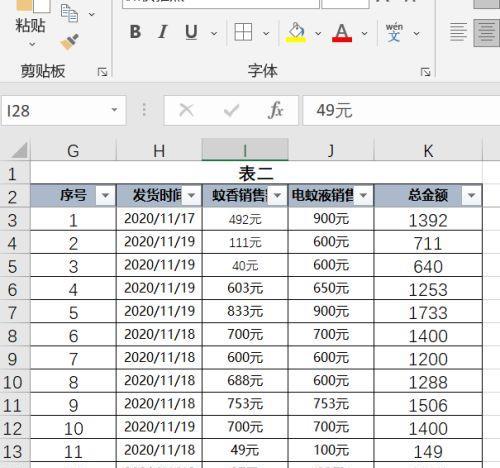
Task: Click the Format Painter brush icon
Action: point(69,42)
